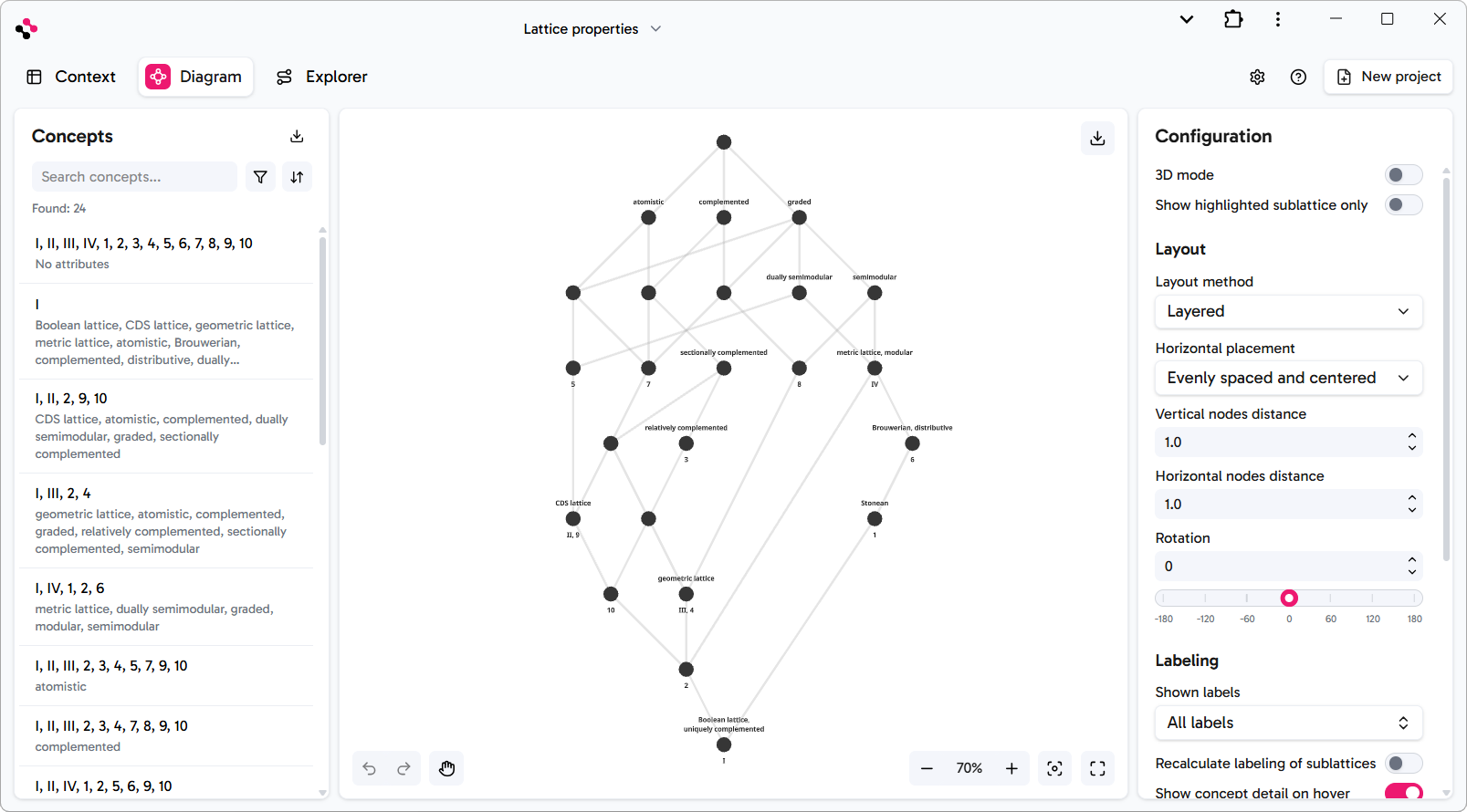
Task: Export the lattice diagram image
Action: coord(1097,138)
